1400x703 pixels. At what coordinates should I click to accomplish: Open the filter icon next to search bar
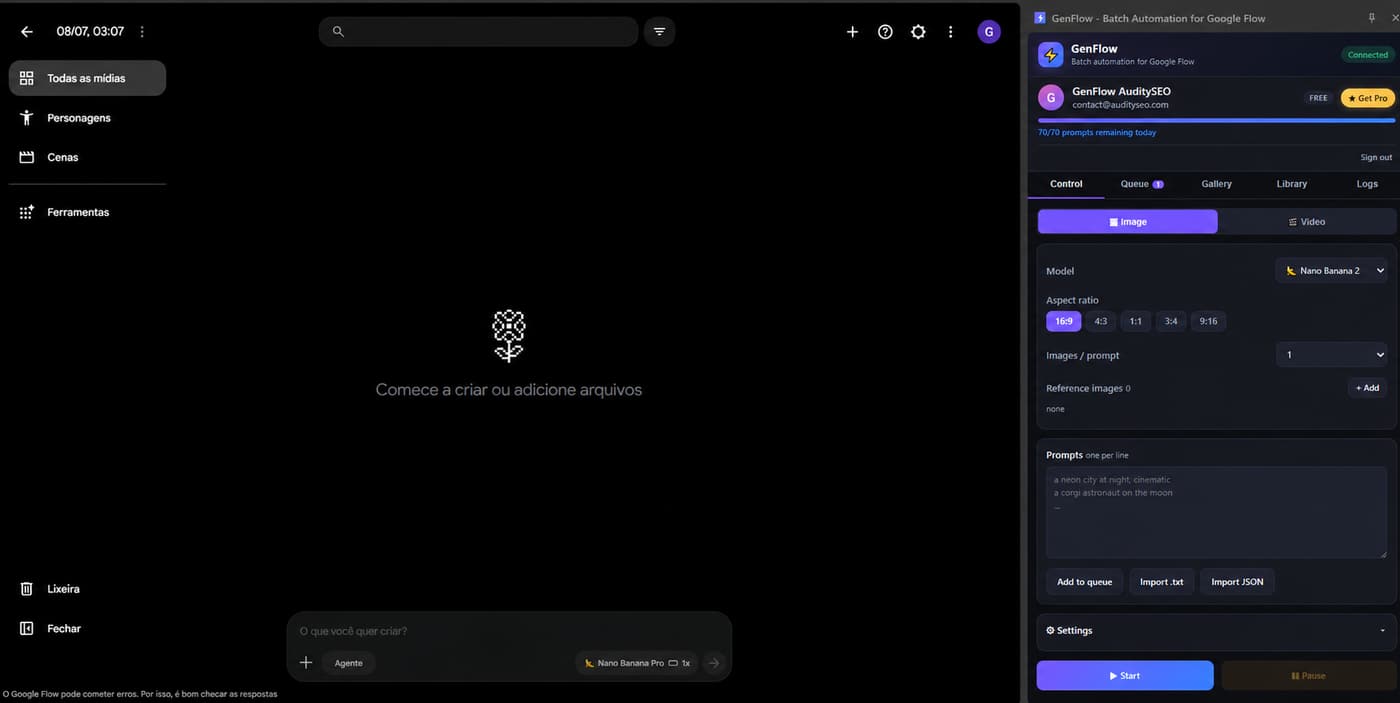[x=659, y=32]
